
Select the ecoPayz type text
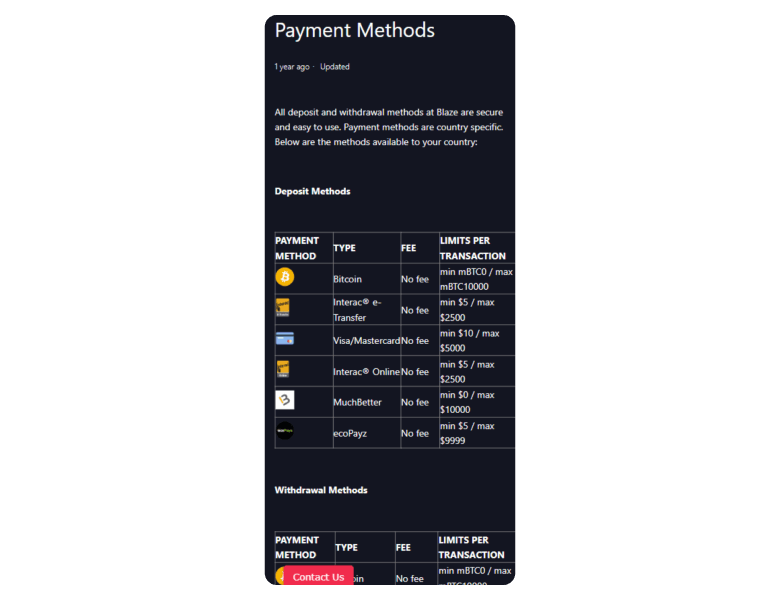(x=350, y=434)
